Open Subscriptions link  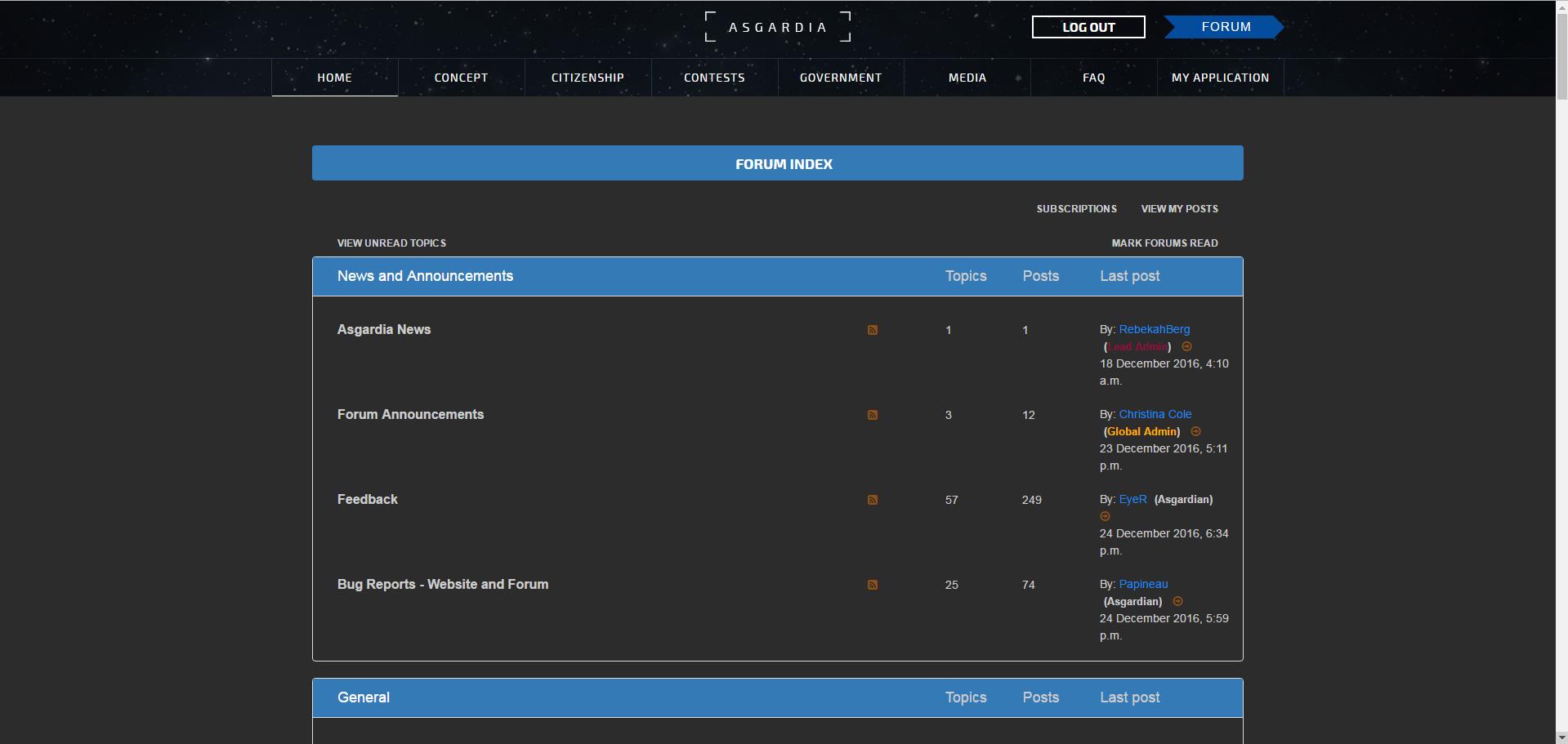1076,209
